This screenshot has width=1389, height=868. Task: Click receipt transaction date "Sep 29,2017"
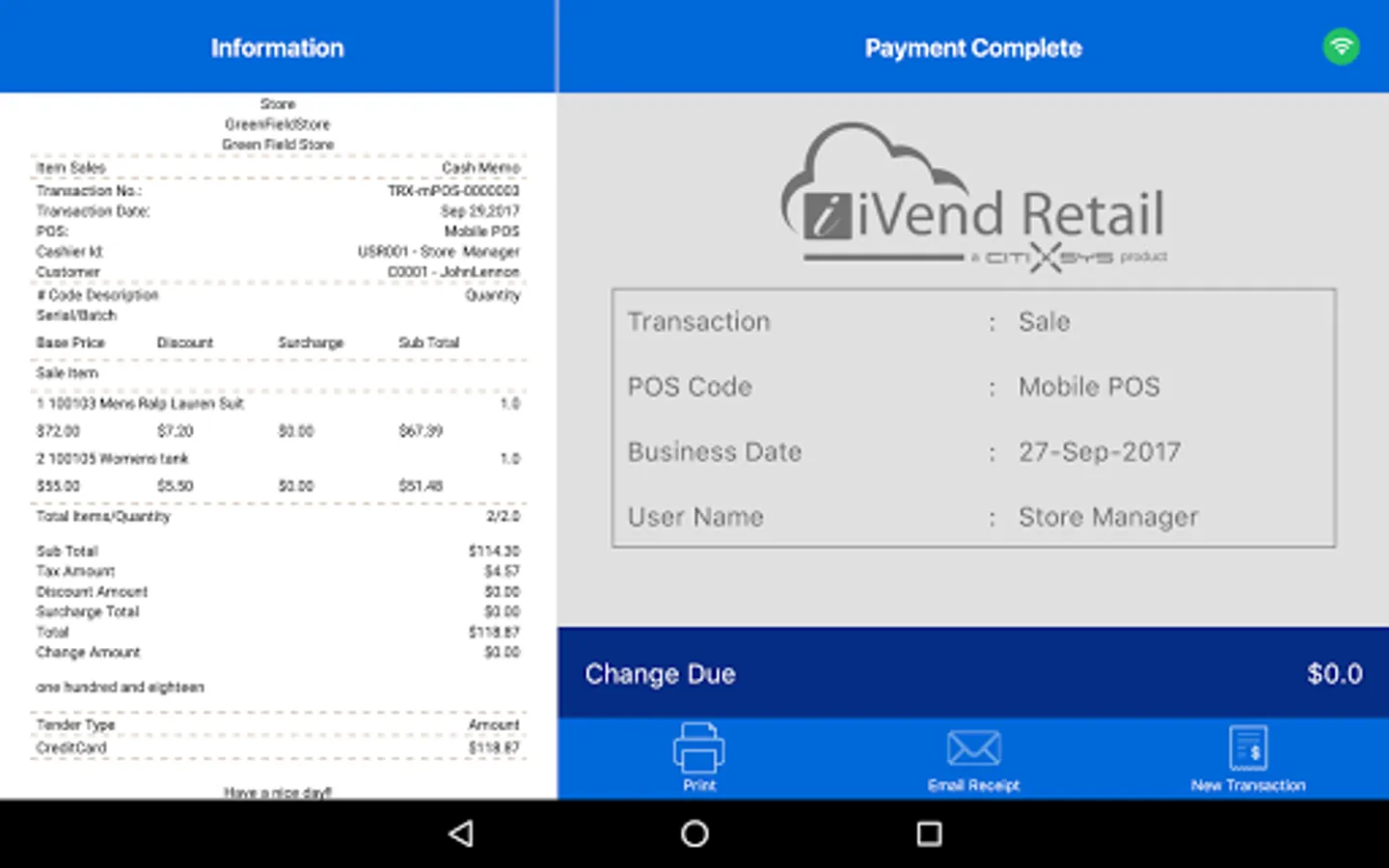[480, 211]
